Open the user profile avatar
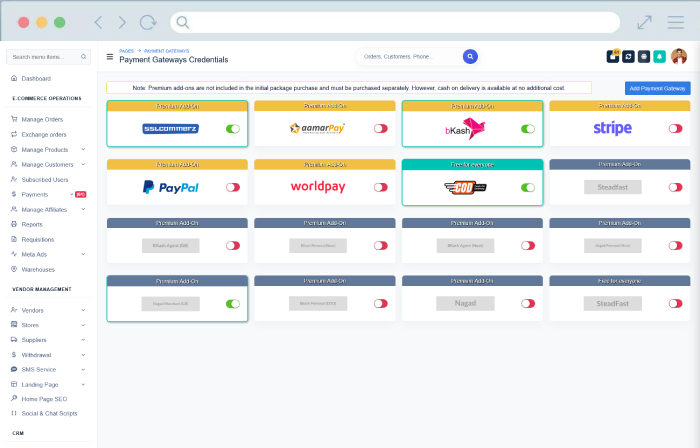The image size is (700, 448). pos(679,57)
